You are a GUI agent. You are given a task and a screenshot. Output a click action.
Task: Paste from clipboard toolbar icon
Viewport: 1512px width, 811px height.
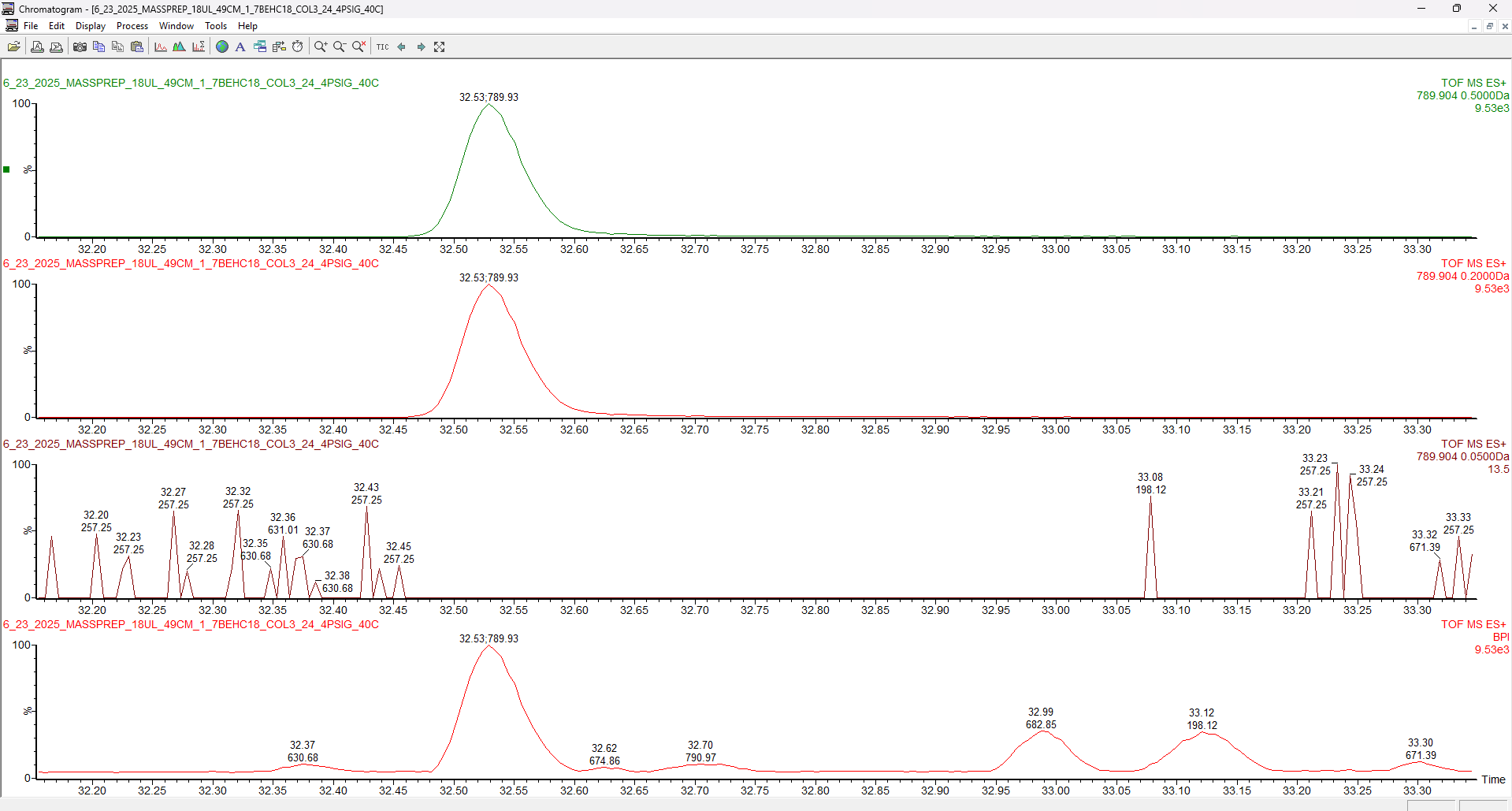tap(136, 47)
